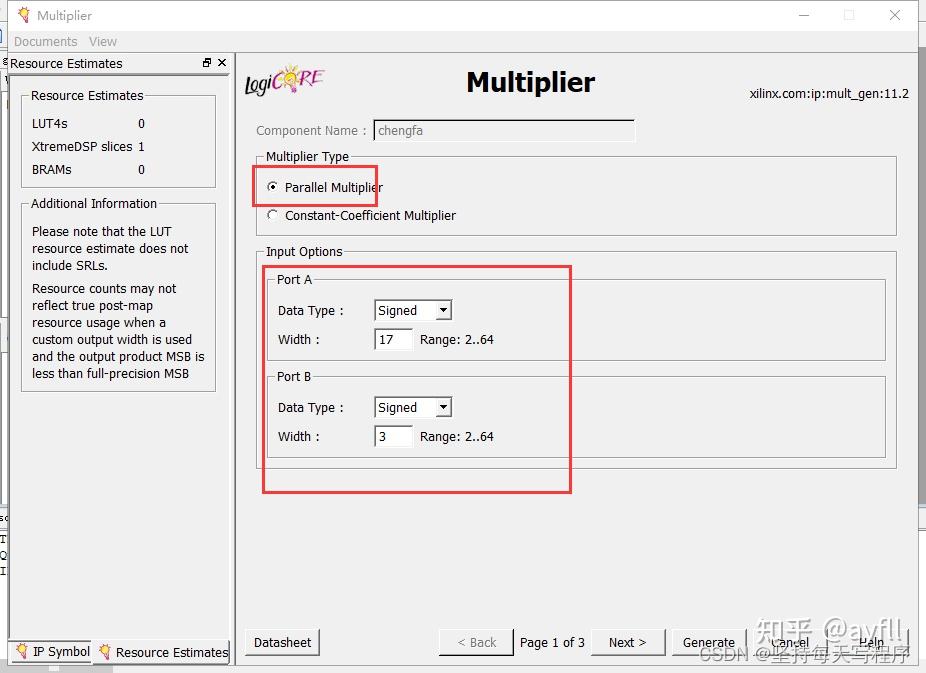Viewport: 926px width, 673px height.
Task: Open the Datasheet
Action: point(282,643)
